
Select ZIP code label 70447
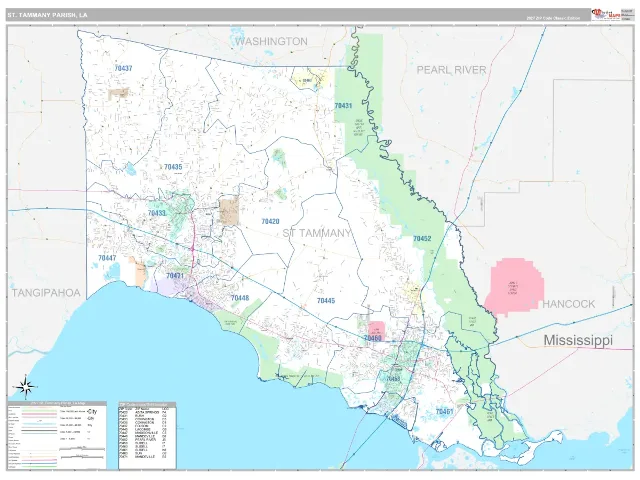[107, 258]
